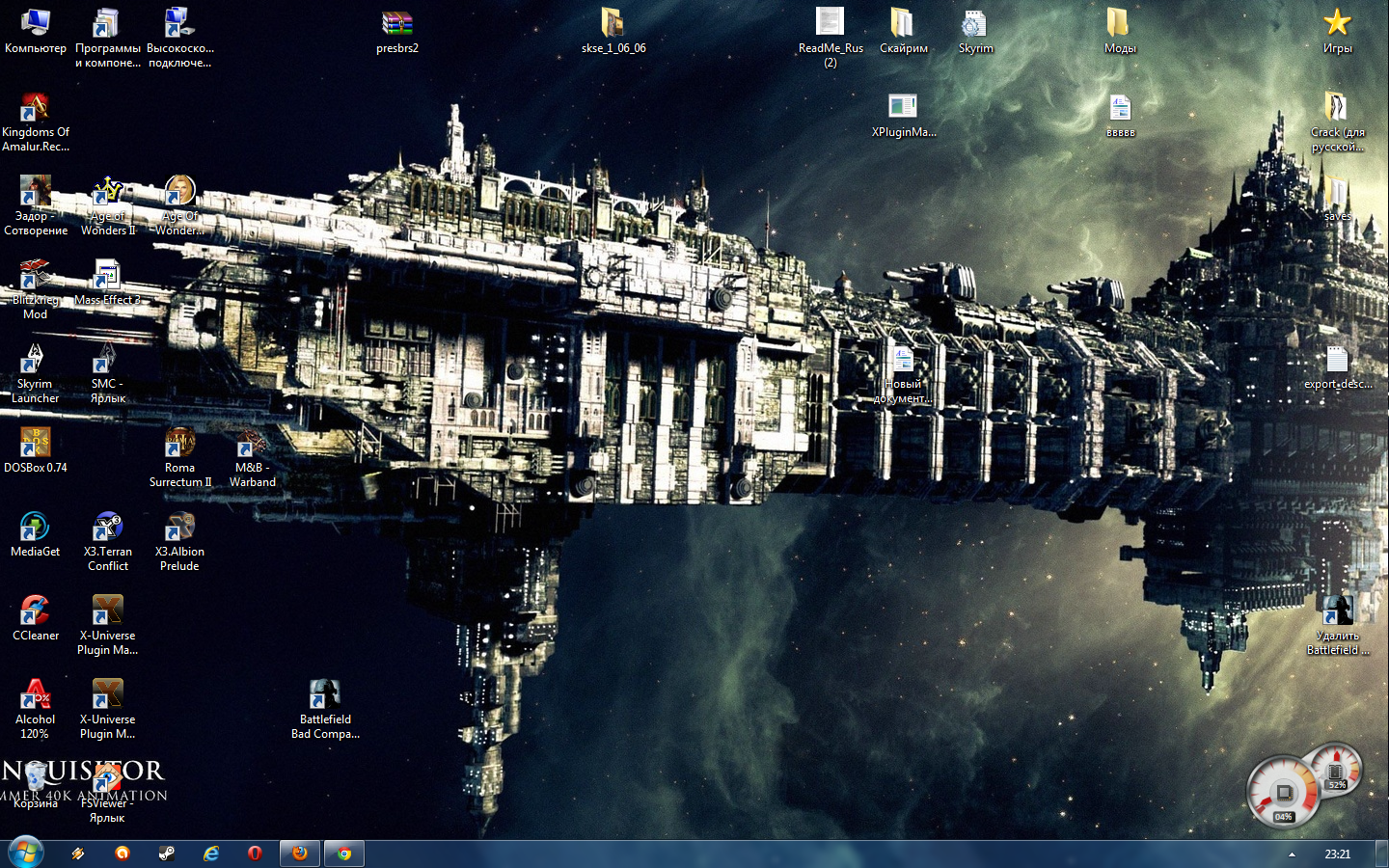The image size is (1389, 868).
Task: Click the 23:21 taskbar clock
Action: point(1337,854)
